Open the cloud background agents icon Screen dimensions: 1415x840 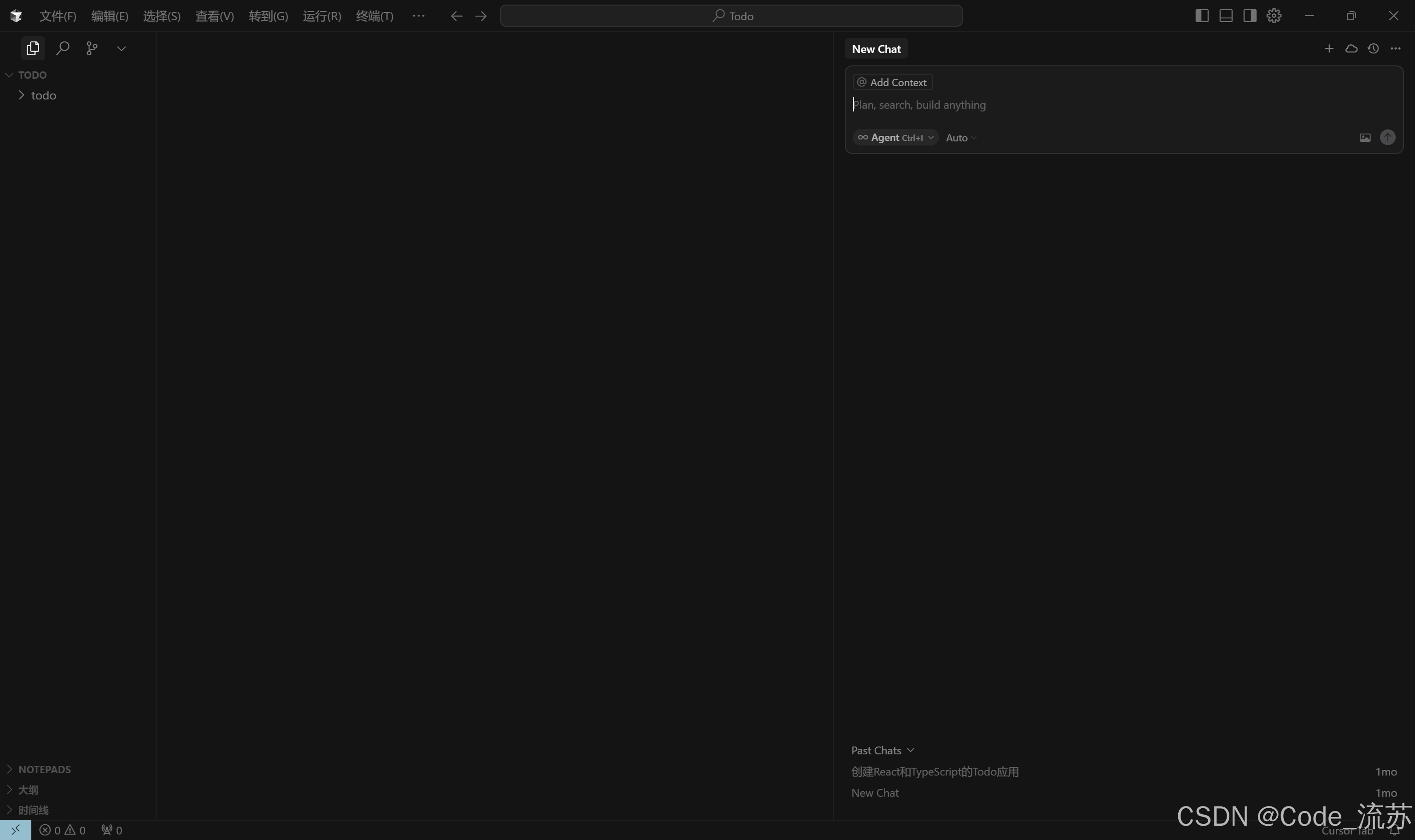[x=1351, y=49]
